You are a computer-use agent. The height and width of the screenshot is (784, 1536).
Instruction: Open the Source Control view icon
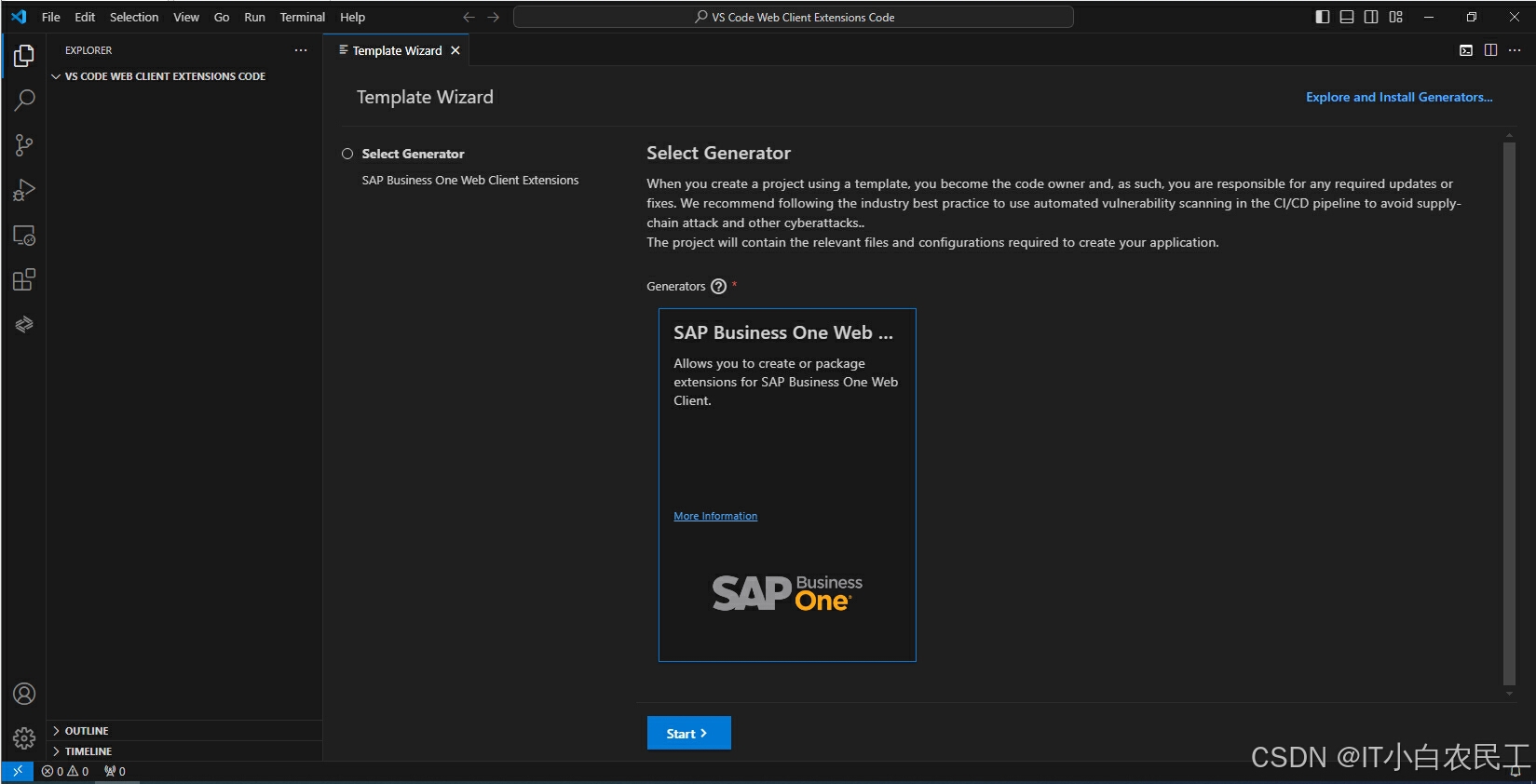tap(24, 145)
